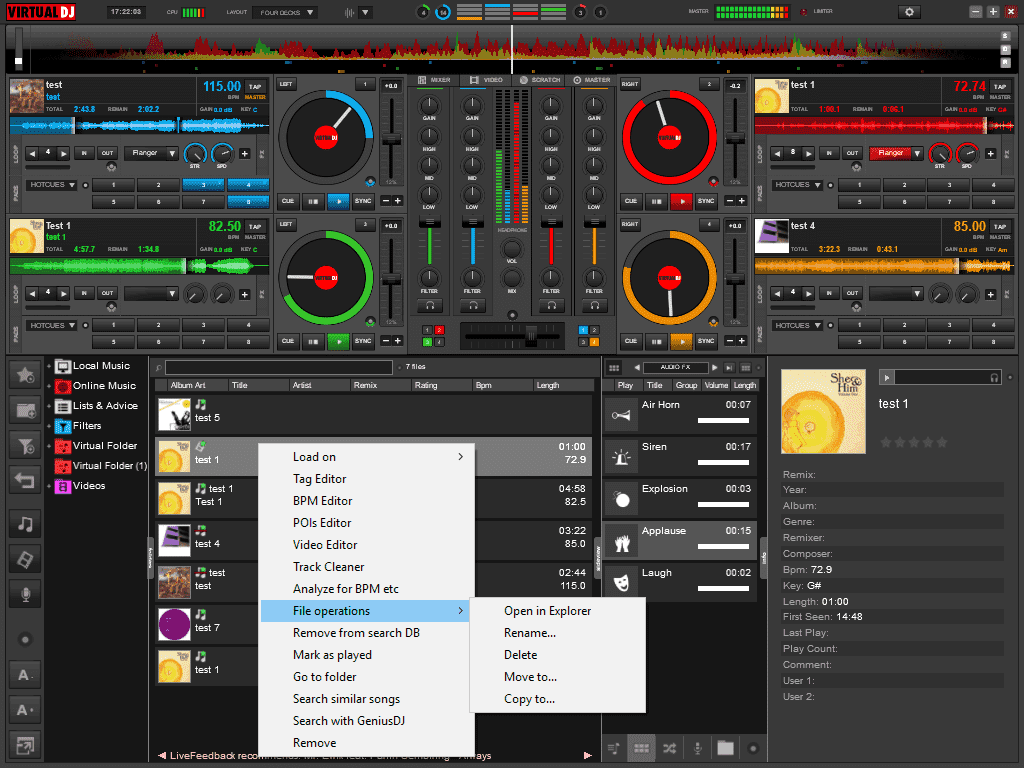Click the filter folder sidebar icon
This screenshot has width=1024, height=768.
(25, 446)
